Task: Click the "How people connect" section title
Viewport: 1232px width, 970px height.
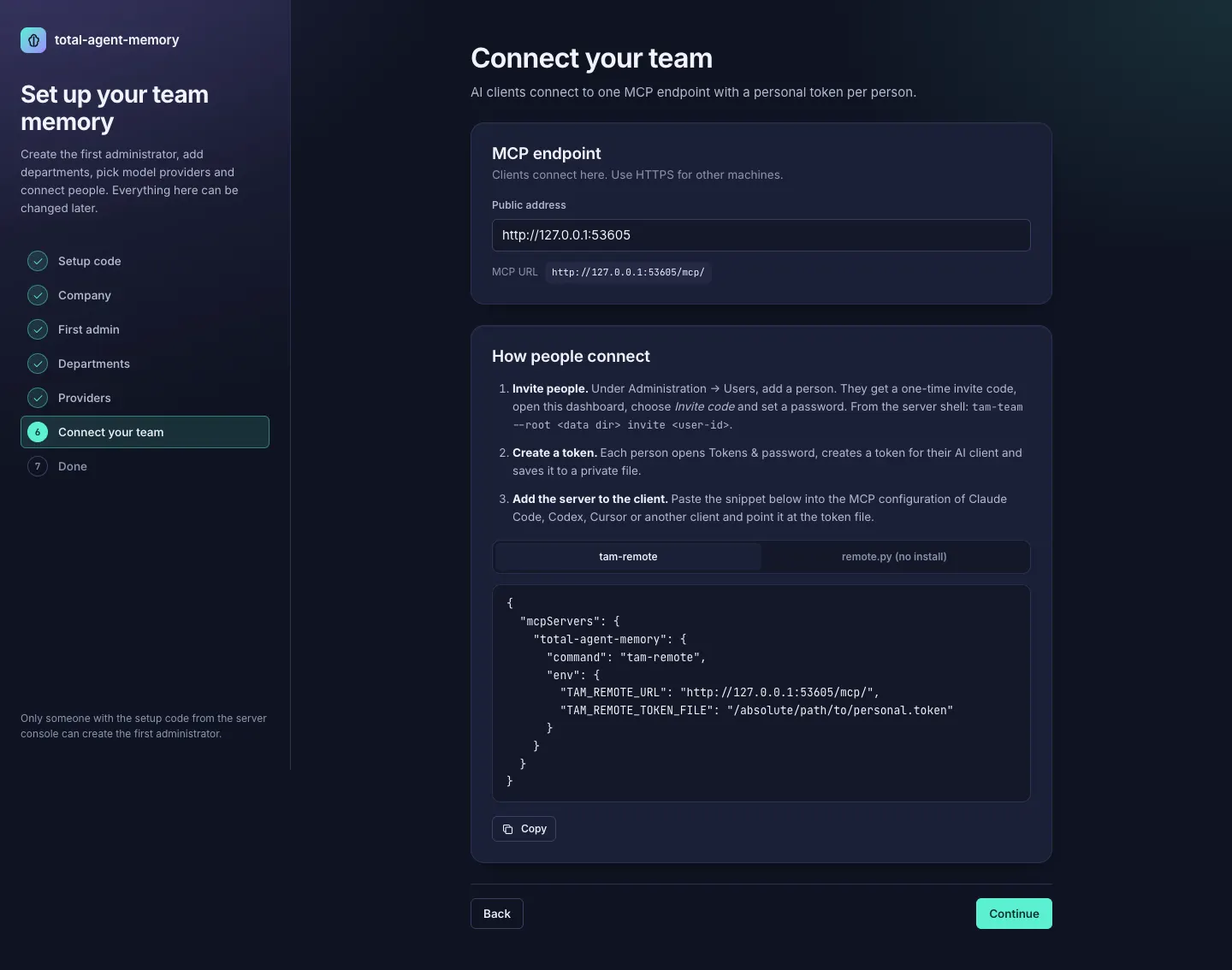Action: (571, 356)
